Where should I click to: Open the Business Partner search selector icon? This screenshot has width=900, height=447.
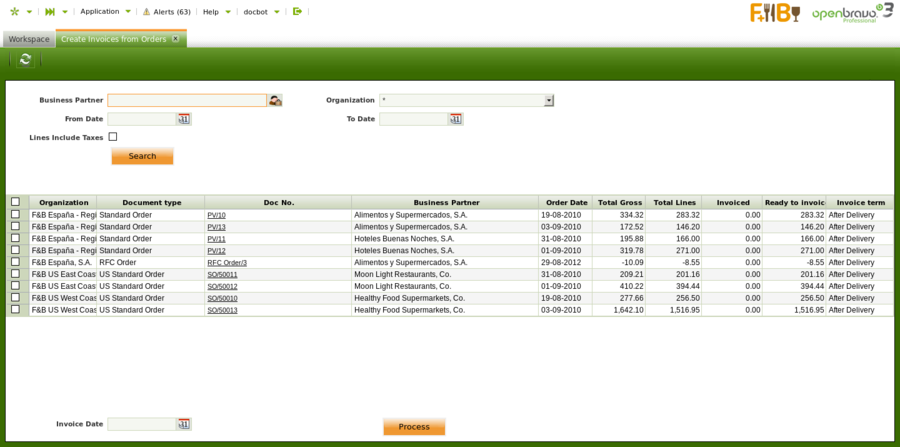point(275,100)
